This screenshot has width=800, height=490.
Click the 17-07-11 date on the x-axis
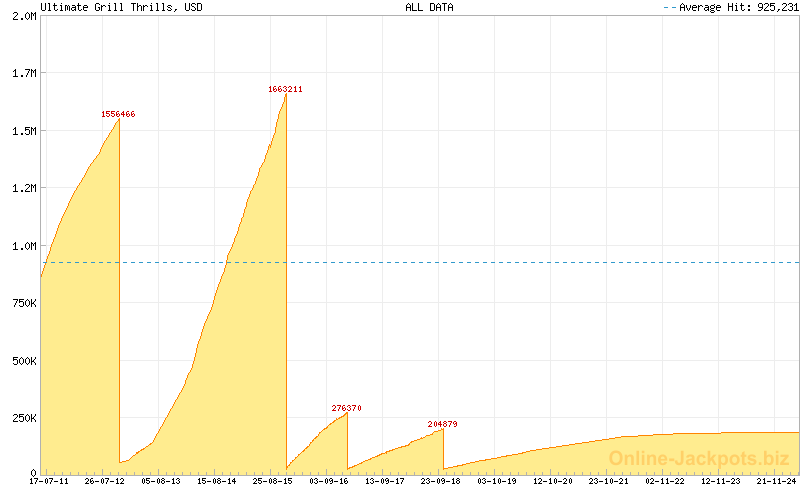tap(49, 481)
